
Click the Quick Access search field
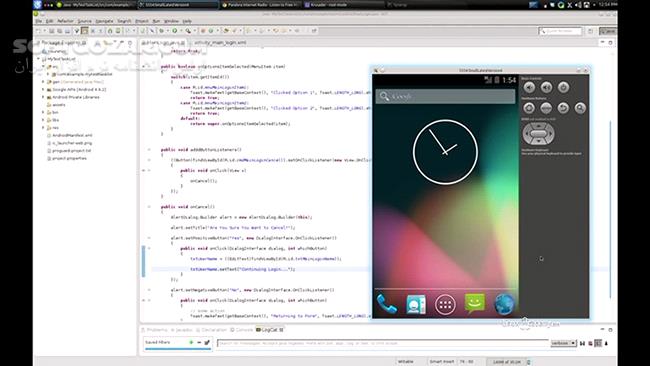coord(560,31)
